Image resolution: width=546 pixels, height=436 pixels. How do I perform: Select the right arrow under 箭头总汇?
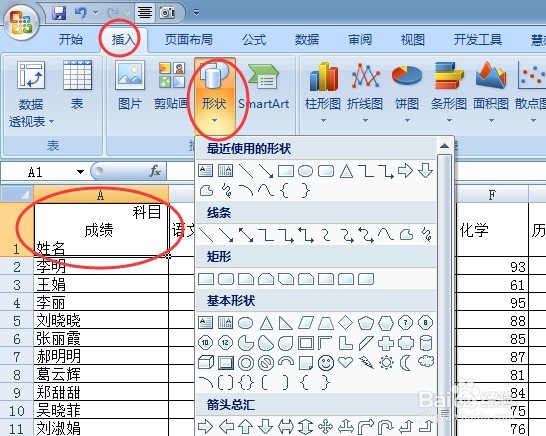pos(205,426)
